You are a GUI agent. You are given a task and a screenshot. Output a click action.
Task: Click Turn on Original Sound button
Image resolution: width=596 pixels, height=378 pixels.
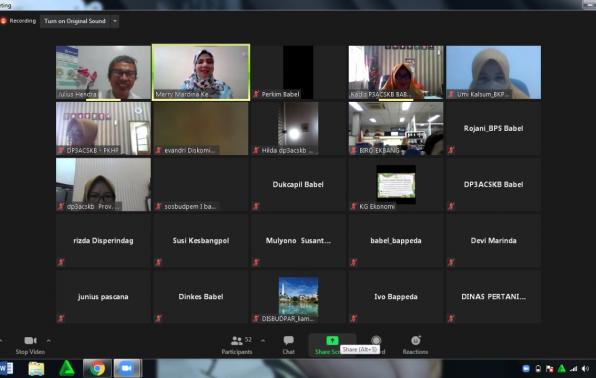(75, 21)
